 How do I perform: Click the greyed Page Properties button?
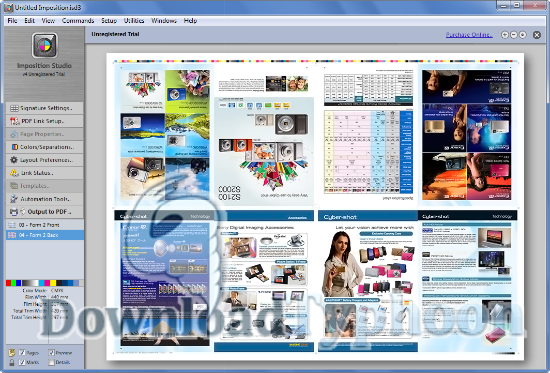[45, 134]
